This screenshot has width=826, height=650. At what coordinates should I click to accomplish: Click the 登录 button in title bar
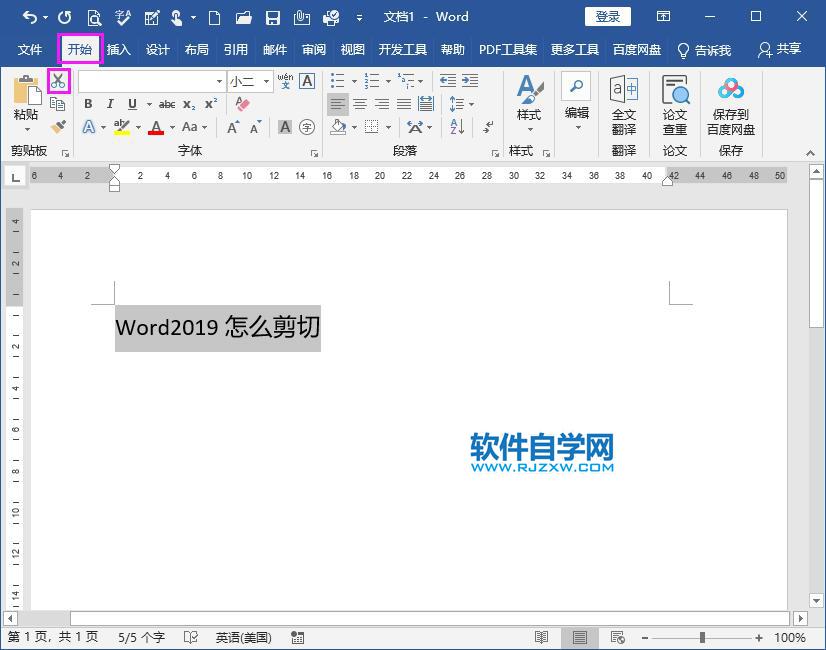607,16
